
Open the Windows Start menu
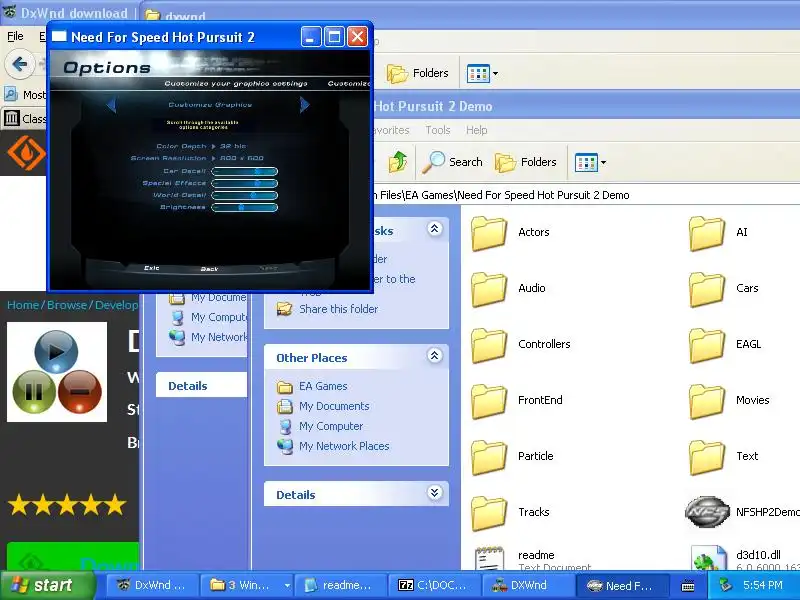[x=47, y=585]
